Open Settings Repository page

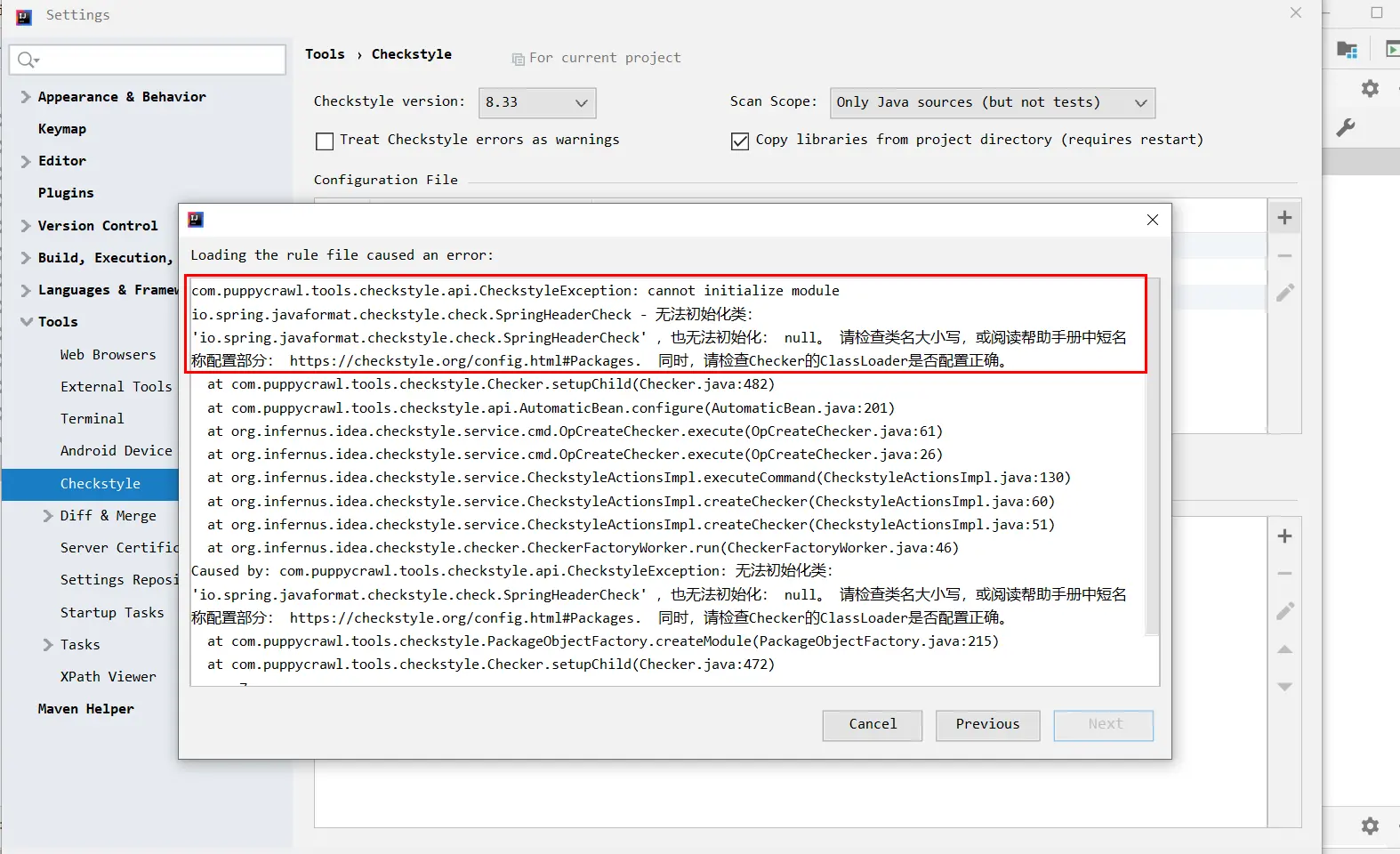pyautogui.click(x=119, y=580)
